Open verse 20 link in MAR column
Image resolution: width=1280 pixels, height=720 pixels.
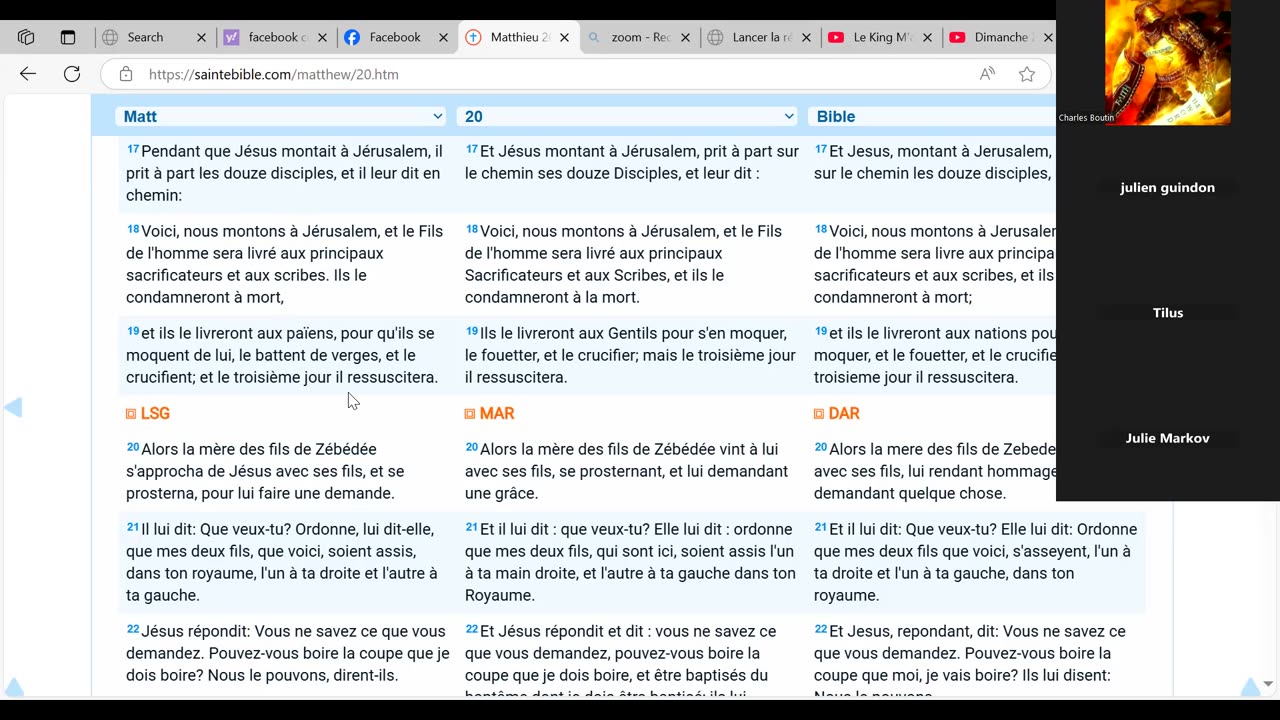[472, 447]
